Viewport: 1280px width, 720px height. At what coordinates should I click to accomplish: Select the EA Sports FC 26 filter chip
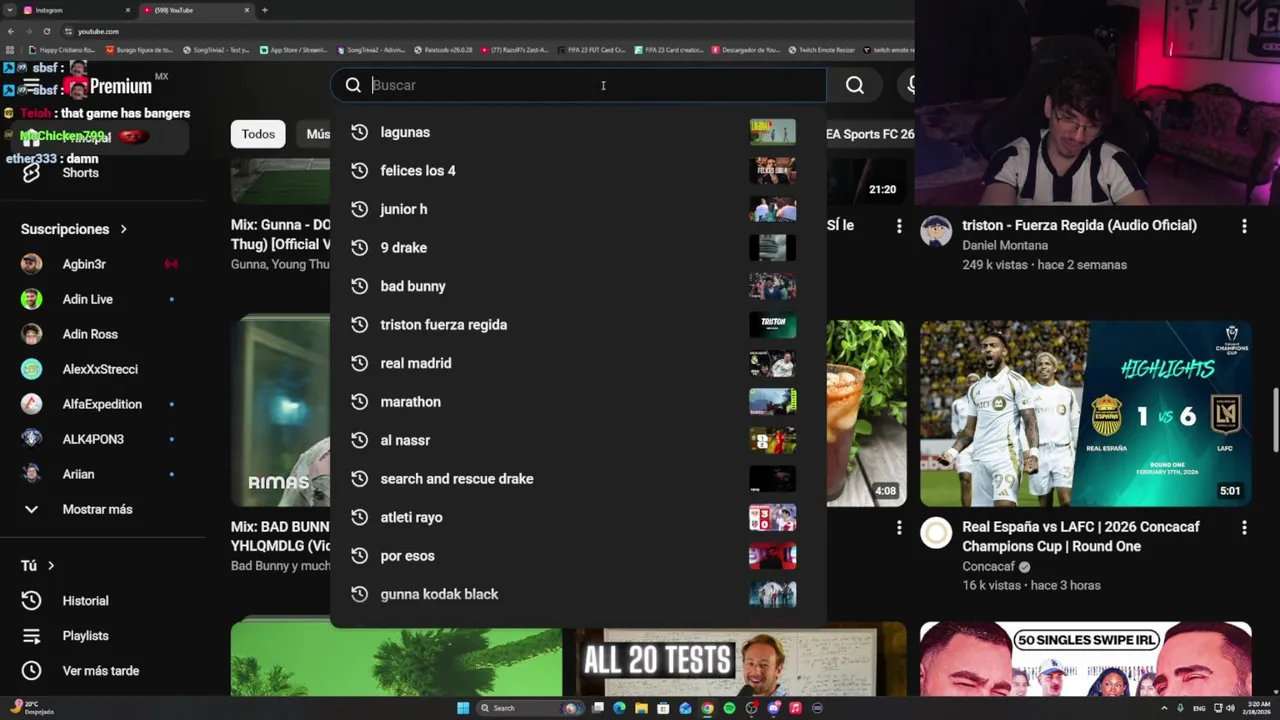[868, 134]
